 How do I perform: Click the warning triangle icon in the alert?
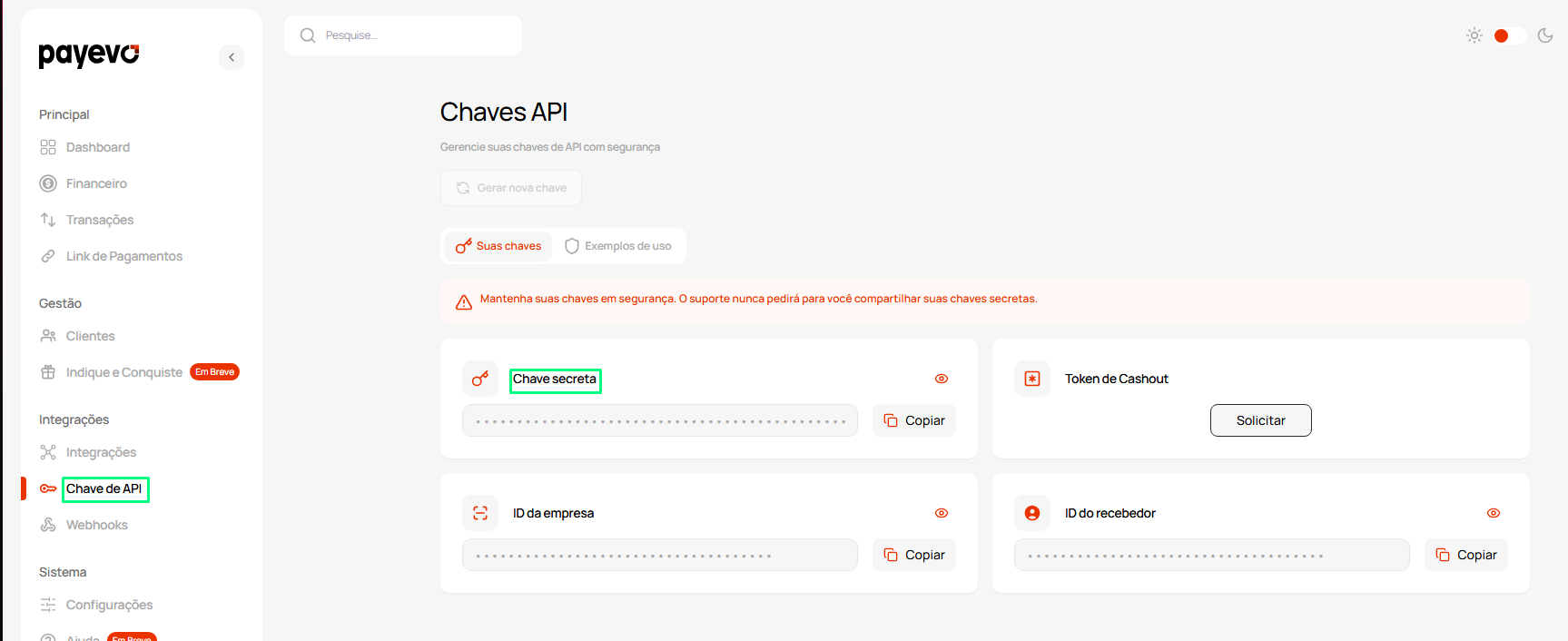464,302
